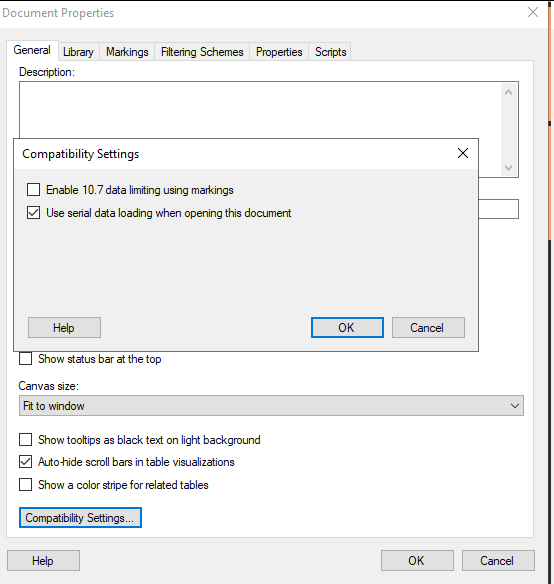This screenshot has width=554, height=584.
Task: Switch to the Library tab
Action: point(78,52)
